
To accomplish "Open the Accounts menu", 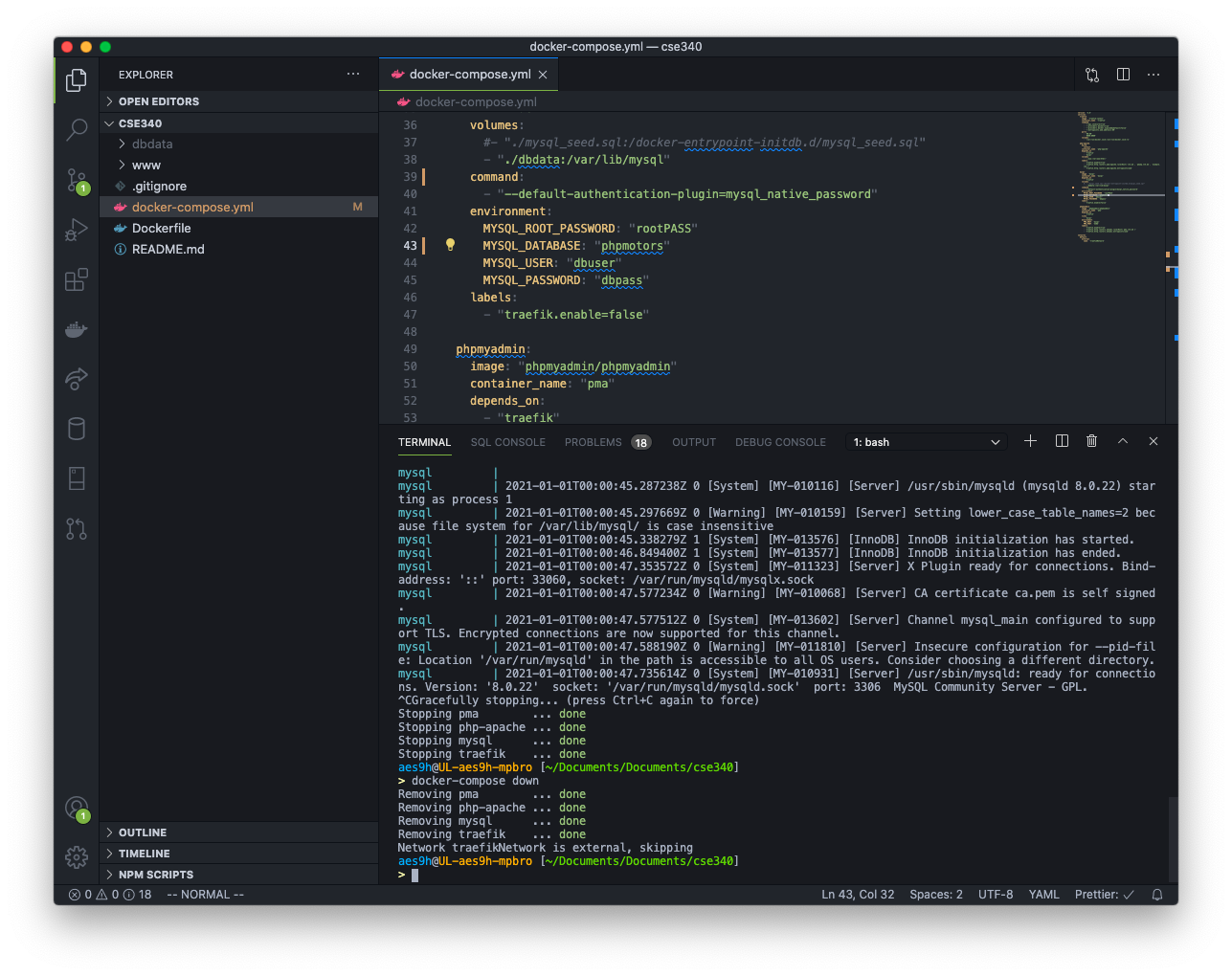I will [x=77, y=809].
